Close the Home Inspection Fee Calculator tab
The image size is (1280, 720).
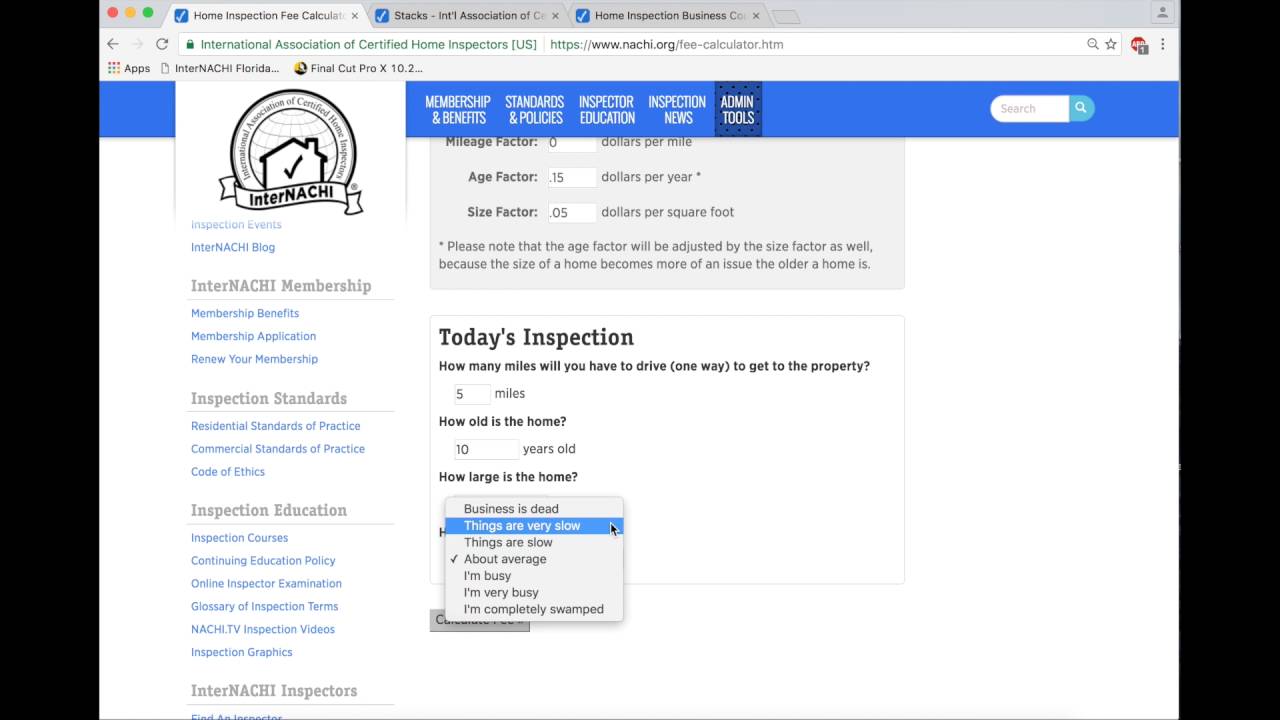click(x=354, y=16)
